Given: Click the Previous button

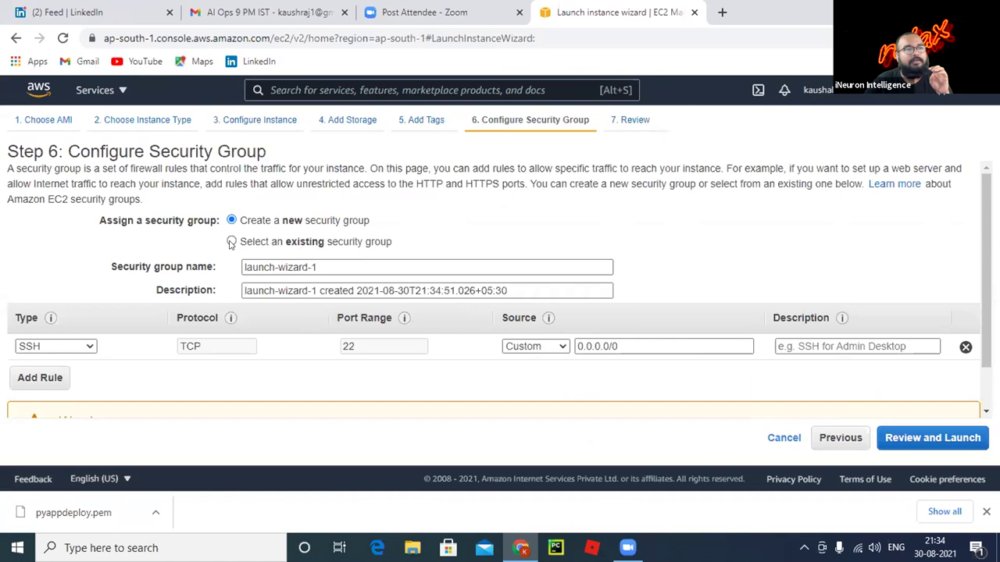Looking at the screenshot, I should [x=841, y=438].
